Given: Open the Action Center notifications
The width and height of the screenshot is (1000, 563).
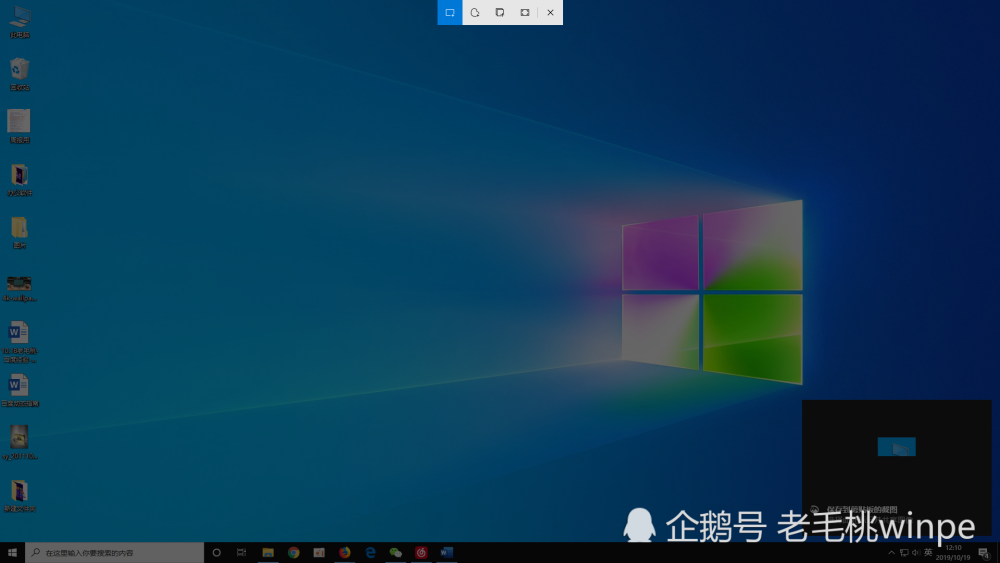Looking at the screenshot, I should [984, 553].
